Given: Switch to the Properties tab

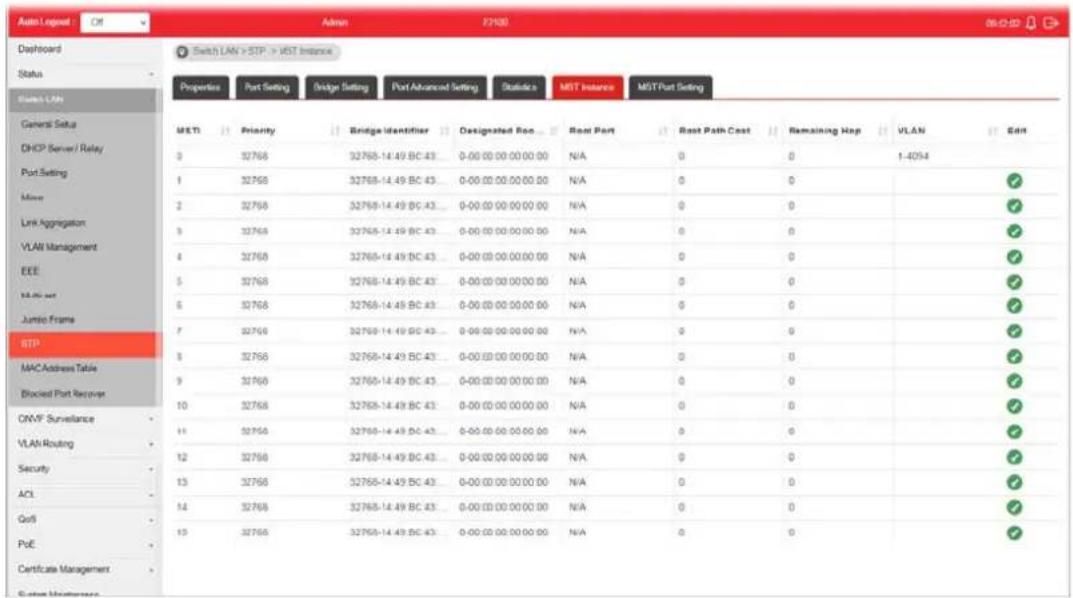Looking at the screenshot, I should [201, 88].
